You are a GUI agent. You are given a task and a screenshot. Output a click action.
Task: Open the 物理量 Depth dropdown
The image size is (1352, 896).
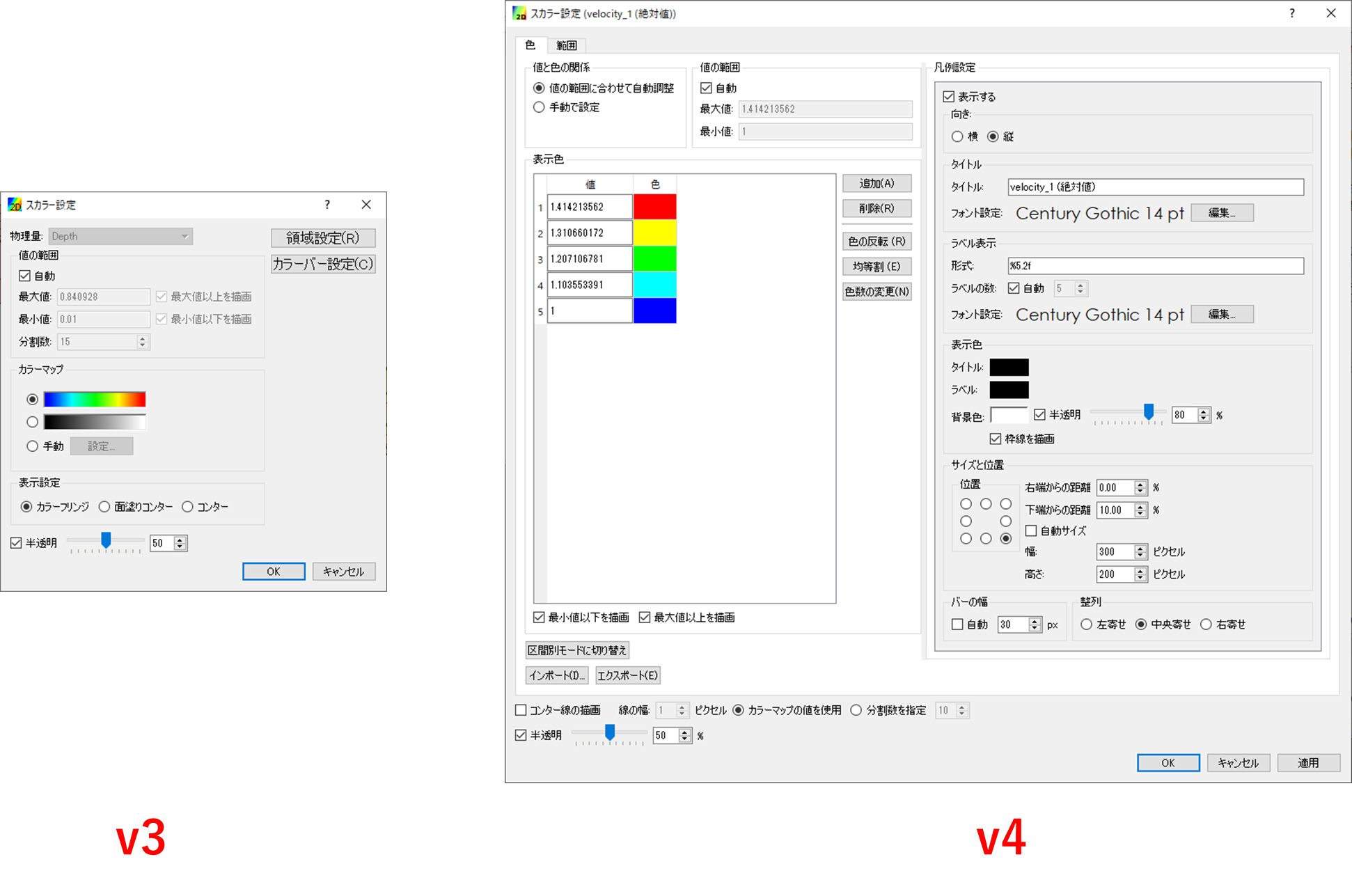(120, 237)
